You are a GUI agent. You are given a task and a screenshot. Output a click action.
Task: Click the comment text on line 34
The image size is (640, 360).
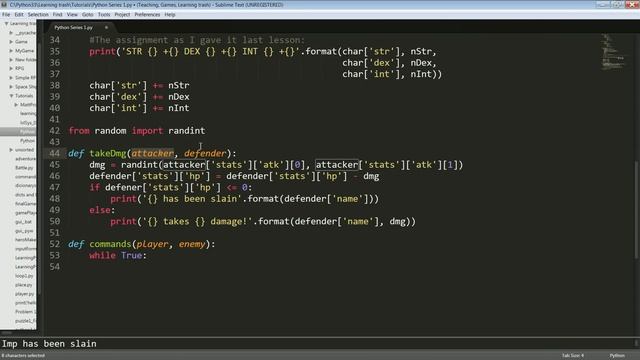tap(197, 40)
